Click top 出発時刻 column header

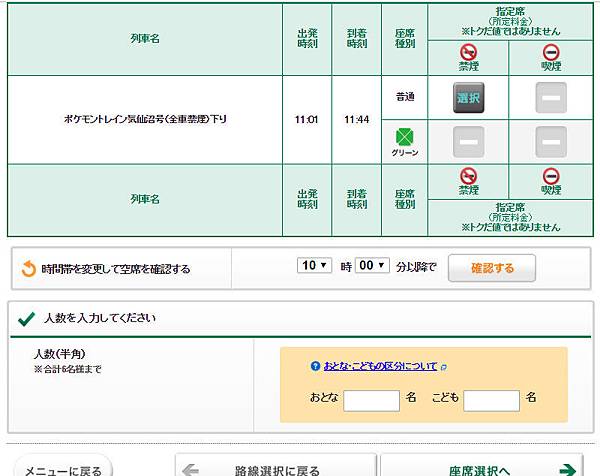307,38
